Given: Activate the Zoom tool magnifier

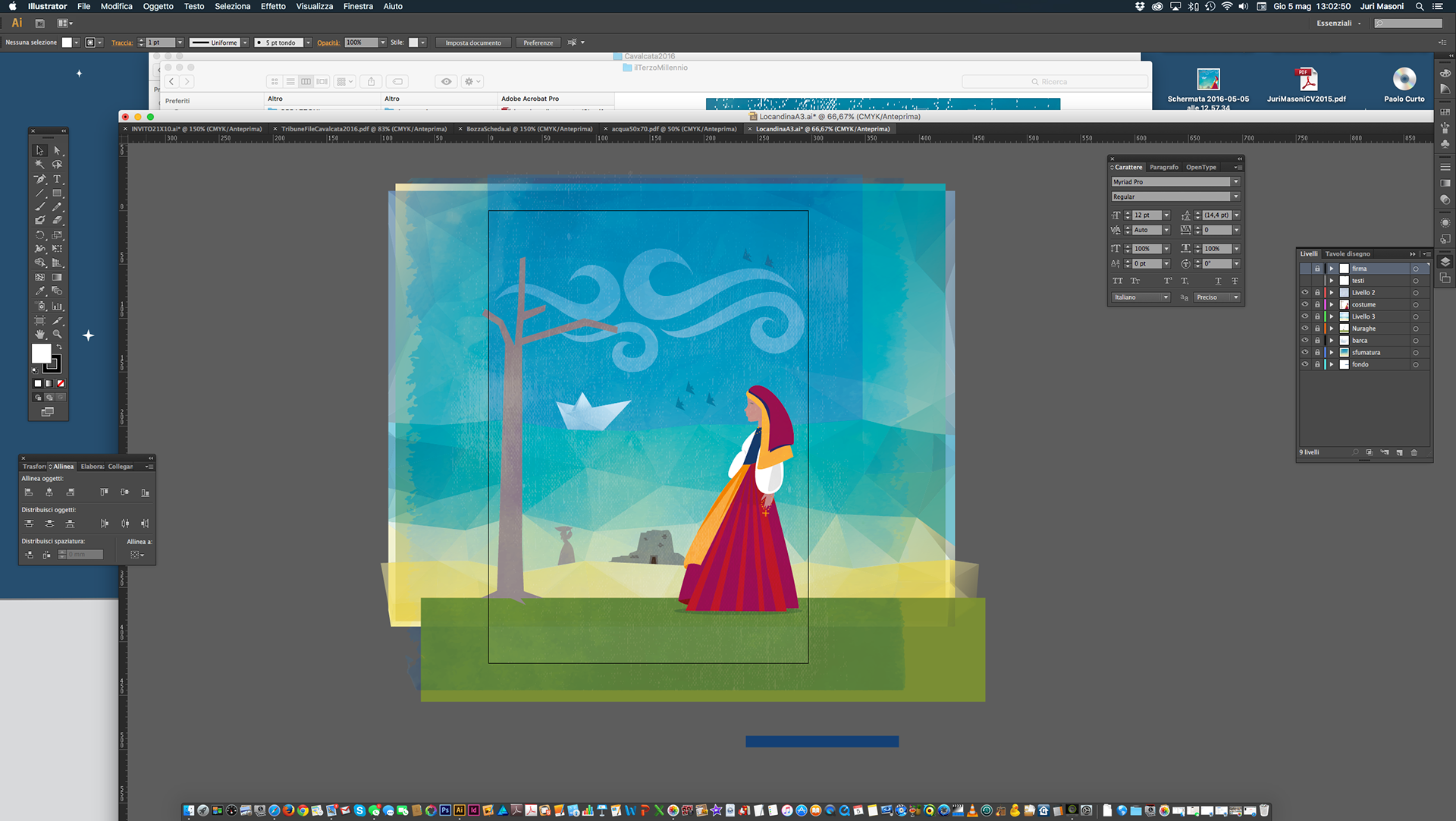Looking at the screenshot, I should click(x=57, y=335).
